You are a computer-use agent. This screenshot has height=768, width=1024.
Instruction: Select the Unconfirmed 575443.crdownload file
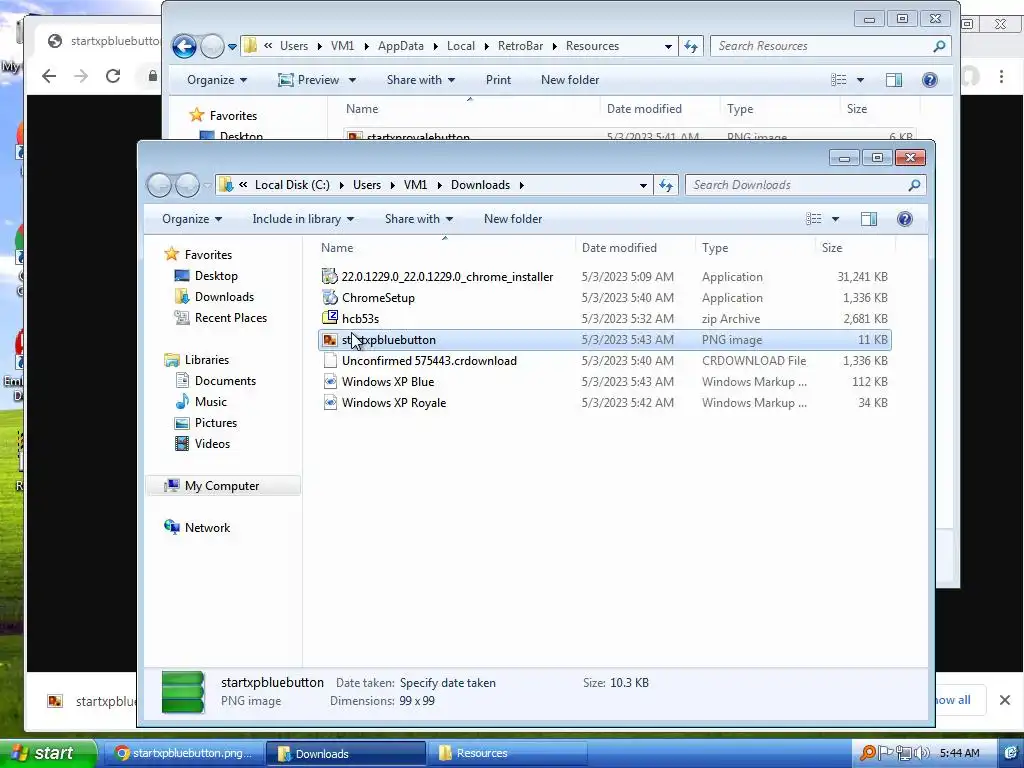pos(429,360)
